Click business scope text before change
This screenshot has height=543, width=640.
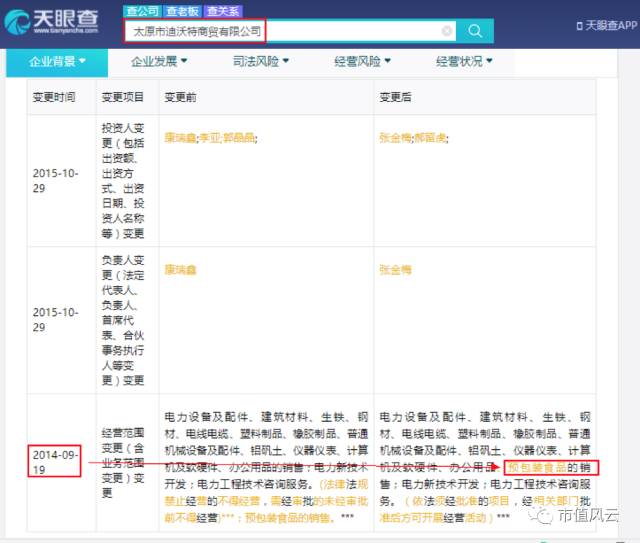click(x=266, y=467)
